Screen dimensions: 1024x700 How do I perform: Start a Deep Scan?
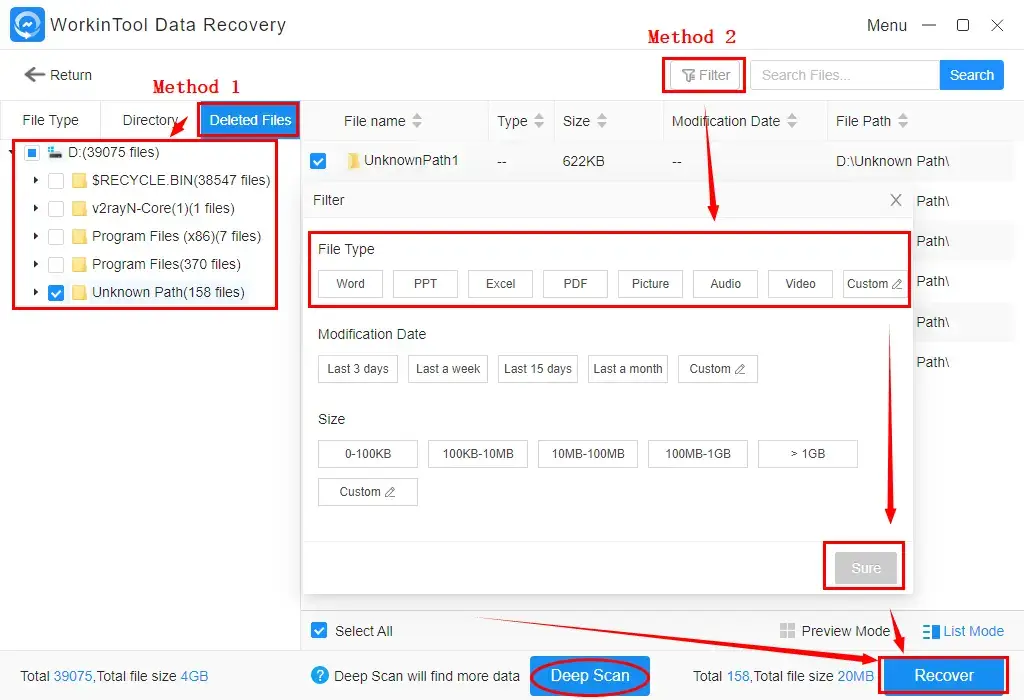pyautogui.click(x=590, y=676)
